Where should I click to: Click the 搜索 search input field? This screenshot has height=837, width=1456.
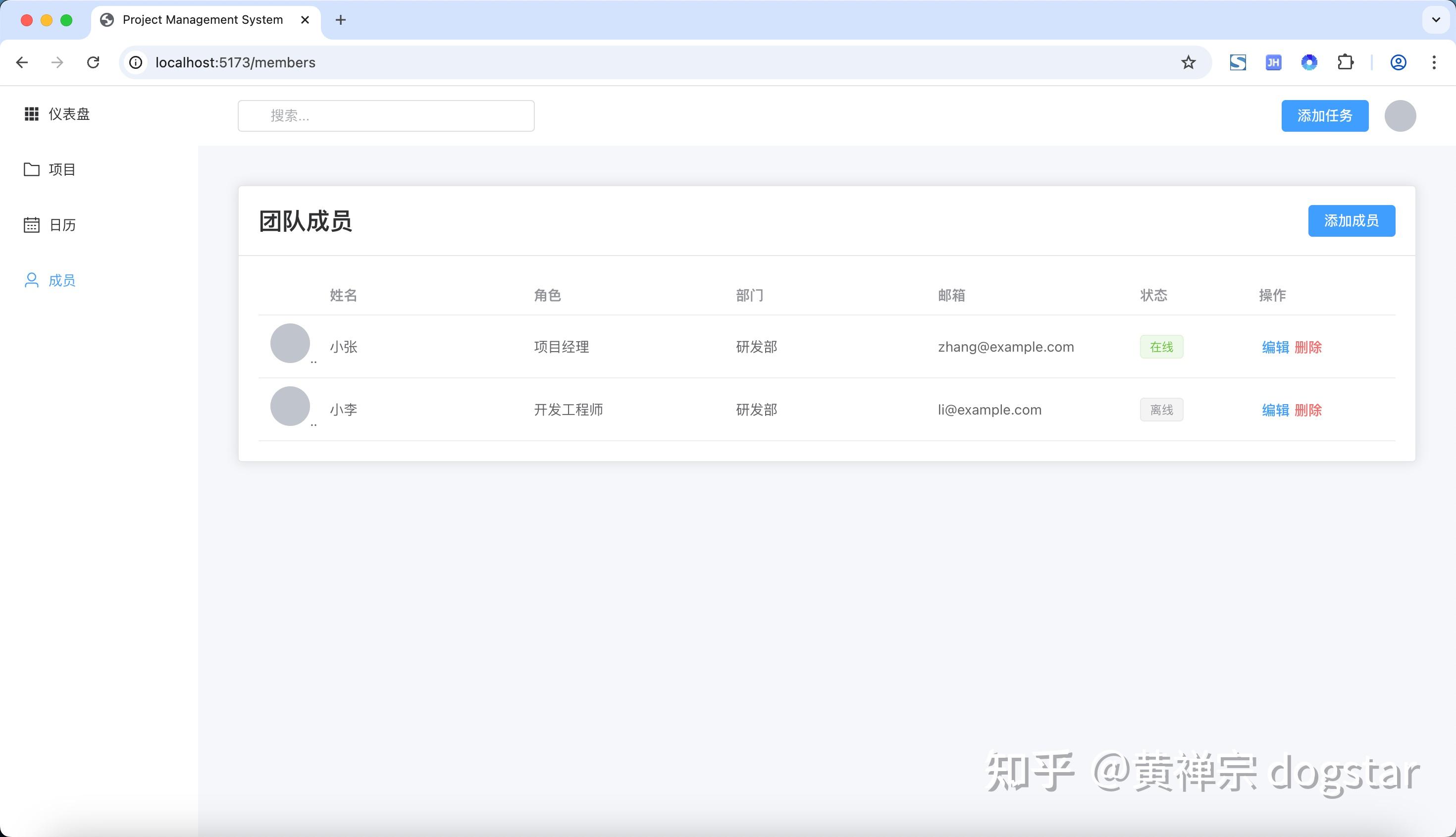386,115
